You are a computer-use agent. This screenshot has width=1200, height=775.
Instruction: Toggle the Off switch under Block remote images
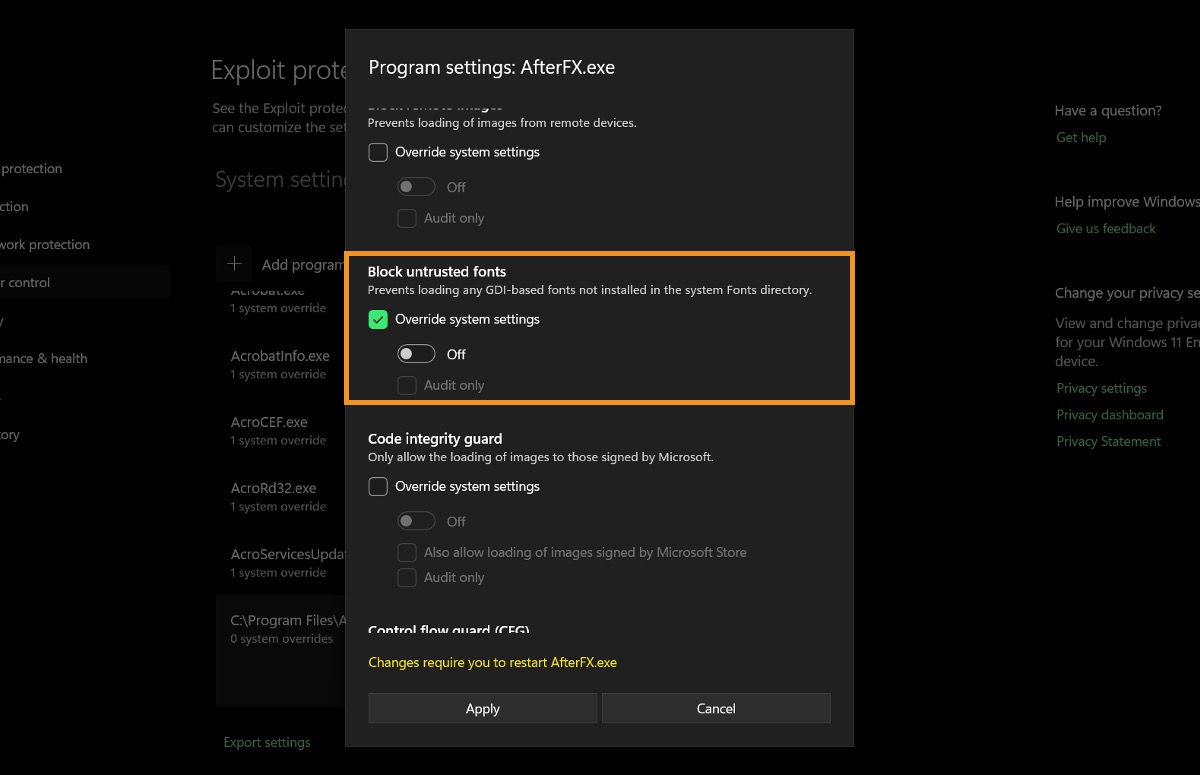pyautogui.click(x=415, y=186)
